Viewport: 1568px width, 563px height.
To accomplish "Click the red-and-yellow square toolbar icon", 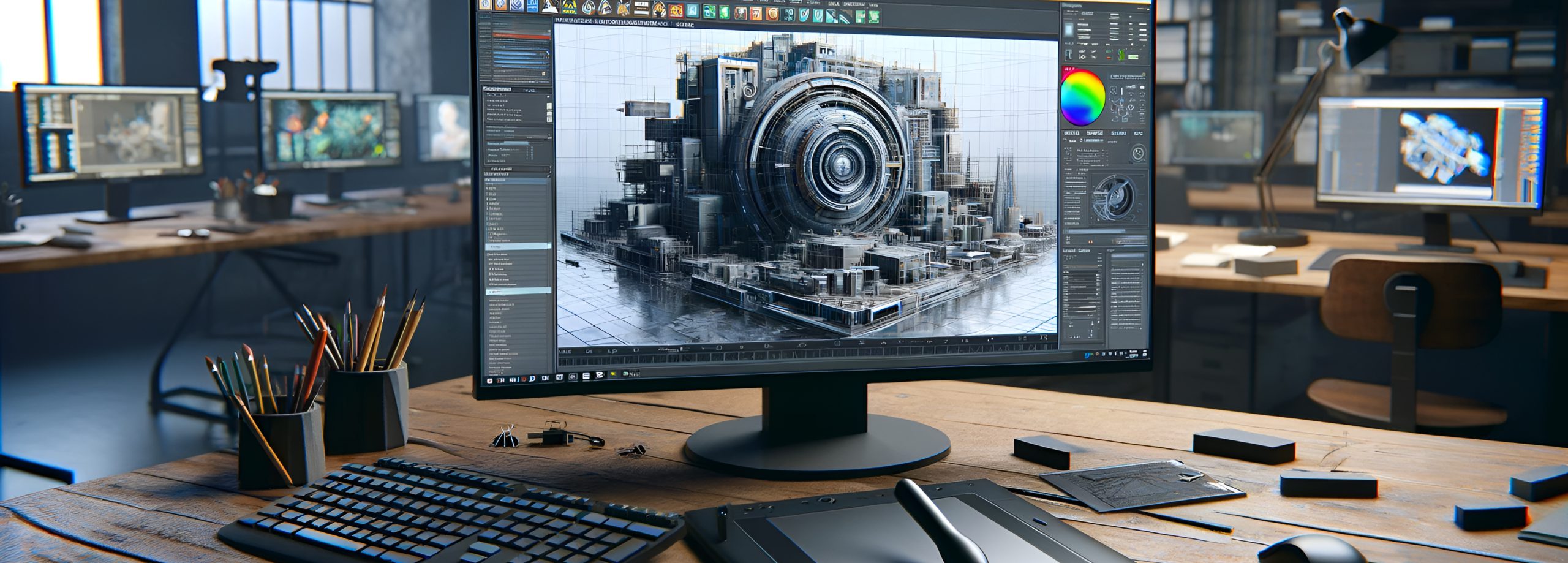I will (676, 10).
